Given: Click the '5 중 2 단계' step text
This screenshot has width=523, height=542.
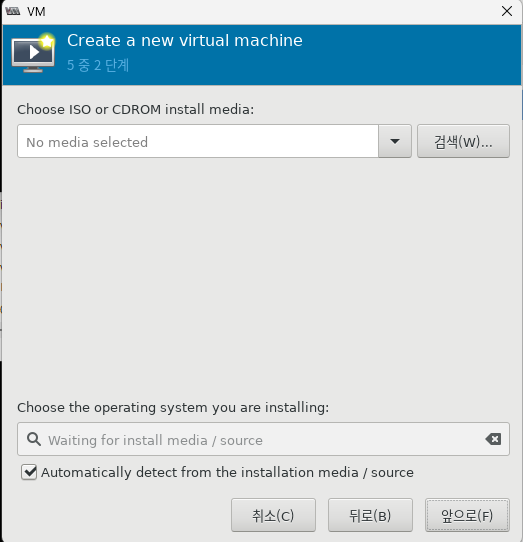Looking at the screenshot, I should 98,65.
